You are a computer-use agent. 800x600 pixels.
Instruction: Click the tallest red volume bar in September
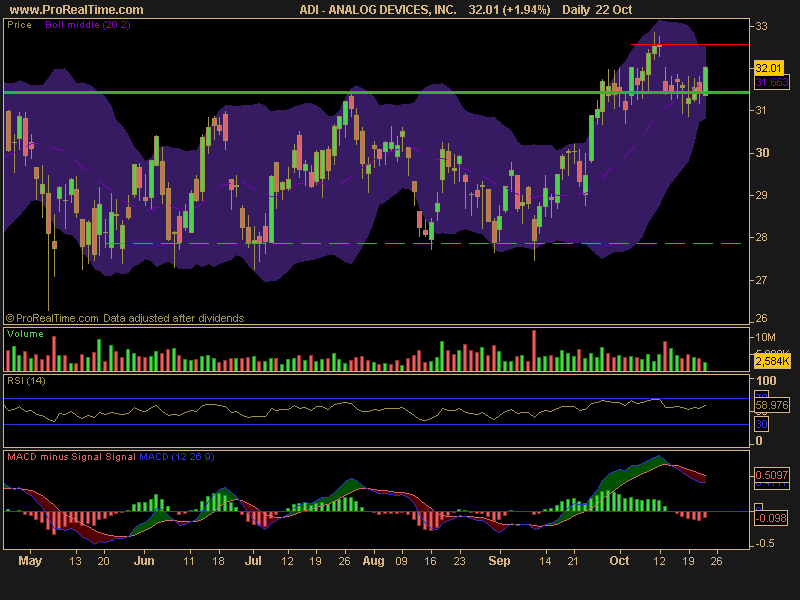534,351
